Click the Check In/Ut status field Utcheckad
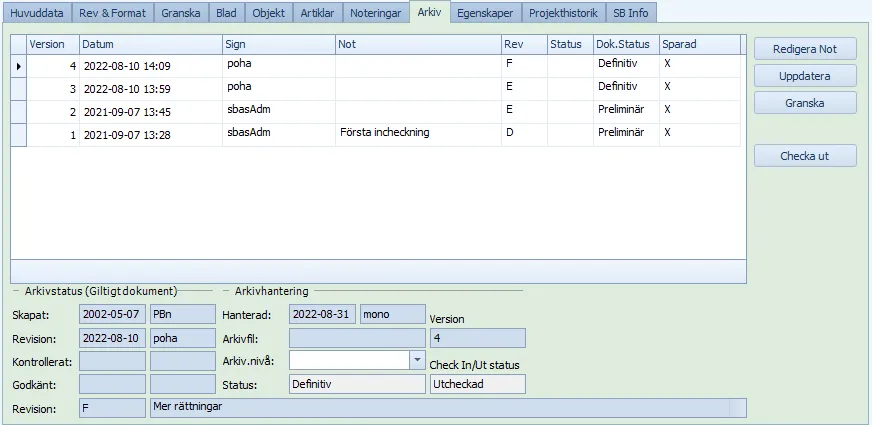 pyautogui.click(x=478, y=384)
